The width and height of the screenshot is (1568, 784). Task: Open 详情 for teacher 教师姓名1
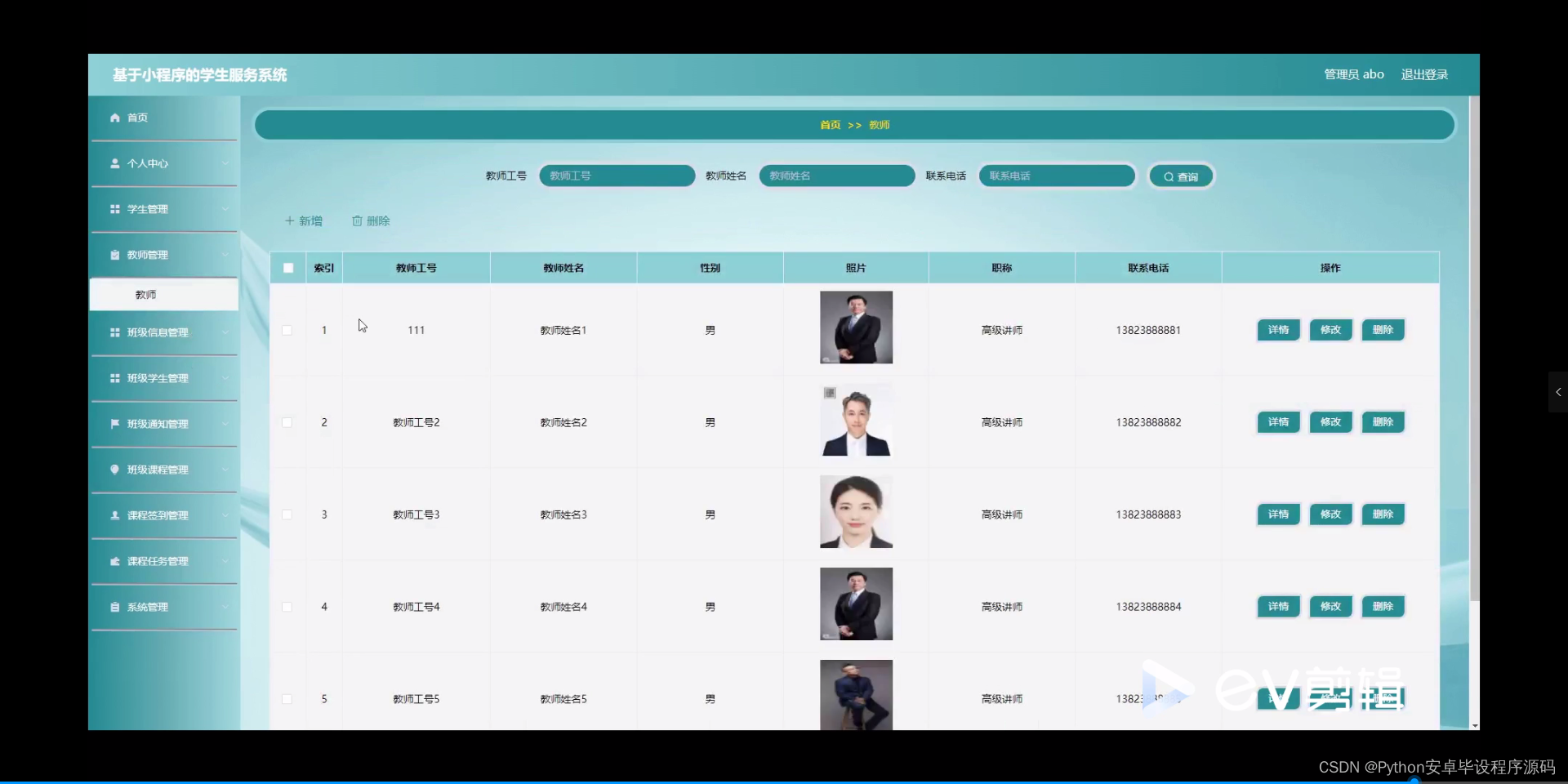[1277, 330]
